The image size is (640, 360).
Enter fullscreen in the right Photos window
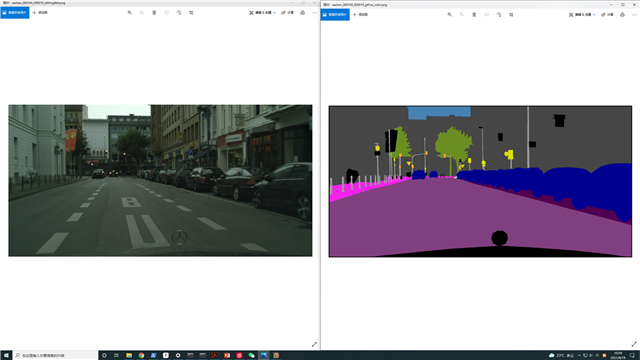634,344
